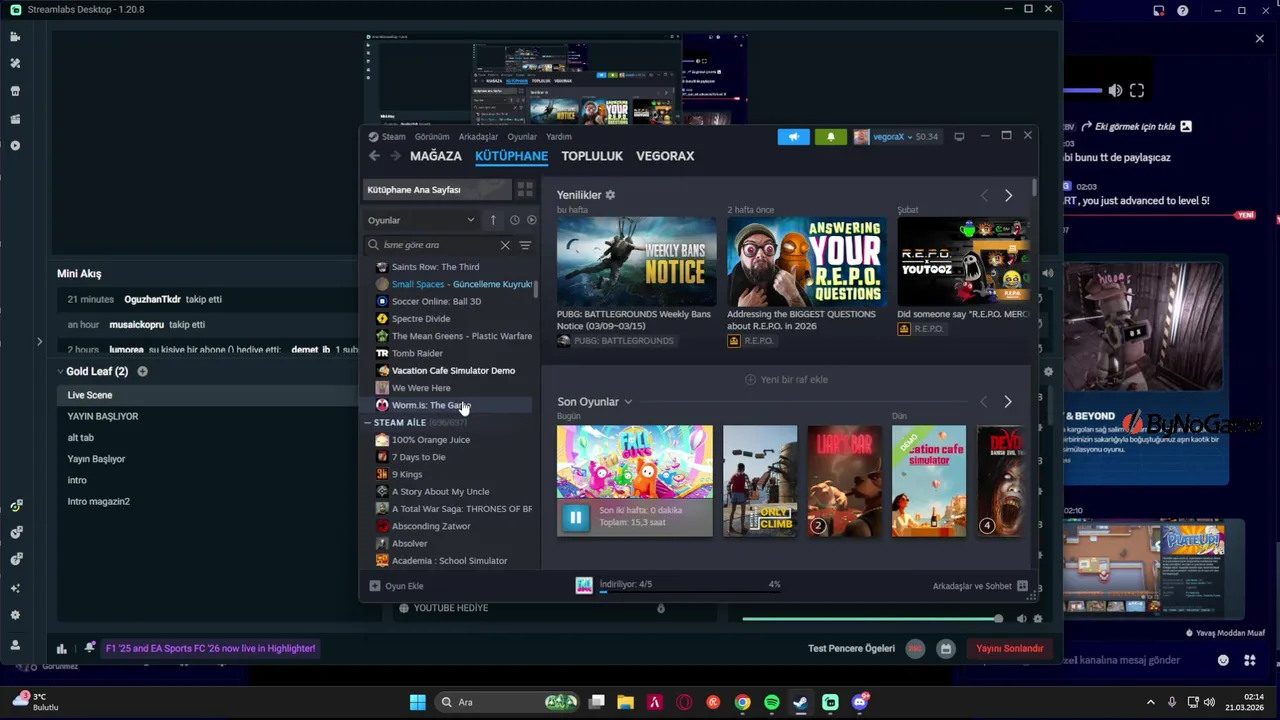Image resolution: width=1280 pixels, height=720 pixels.
Task: Open Streamlabs App Store sidebar icon
Action: [x=15, y=91]
